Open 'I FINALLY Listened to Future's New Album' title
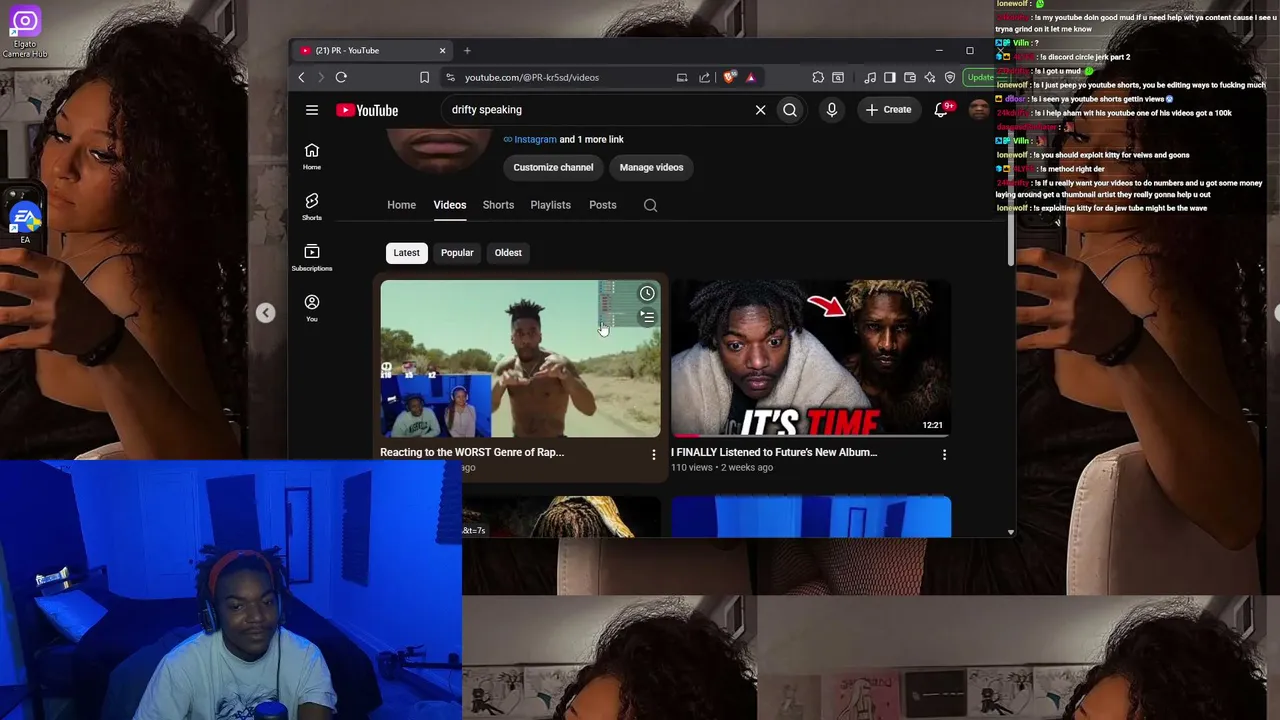1280x720 pixels. coord(774,452)
